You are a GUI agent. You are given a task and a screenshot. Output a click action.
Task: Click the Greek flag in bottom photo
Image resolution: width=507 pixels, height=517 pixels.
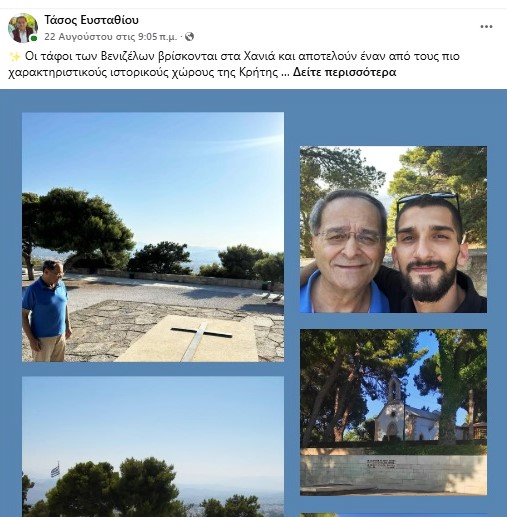click(x=55, y=470)
